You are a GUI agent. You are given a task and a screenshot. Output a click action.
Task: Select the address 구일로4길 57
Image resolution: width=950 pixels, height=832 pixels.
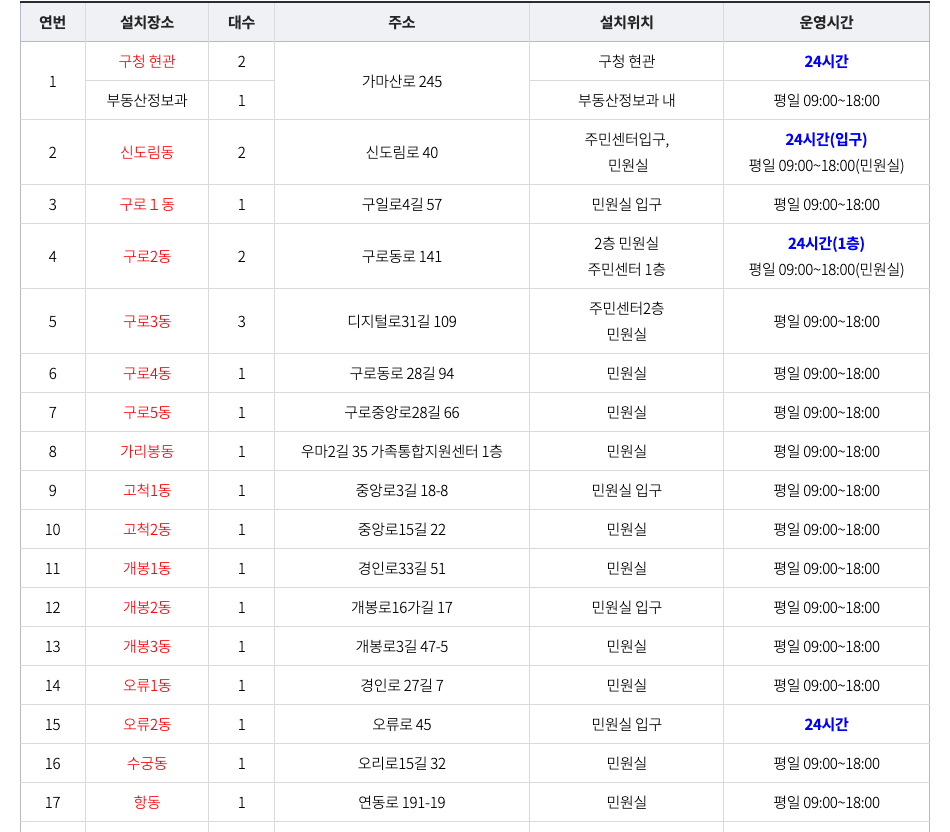coord(402,204)
